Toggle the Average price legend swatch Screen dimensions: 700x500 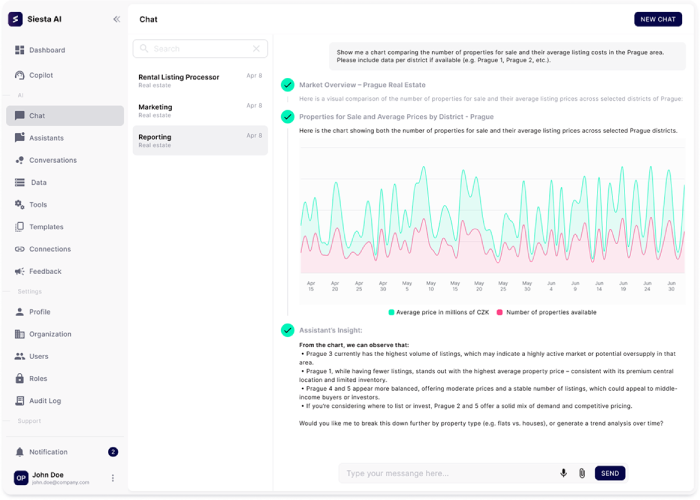click(392, 312)
